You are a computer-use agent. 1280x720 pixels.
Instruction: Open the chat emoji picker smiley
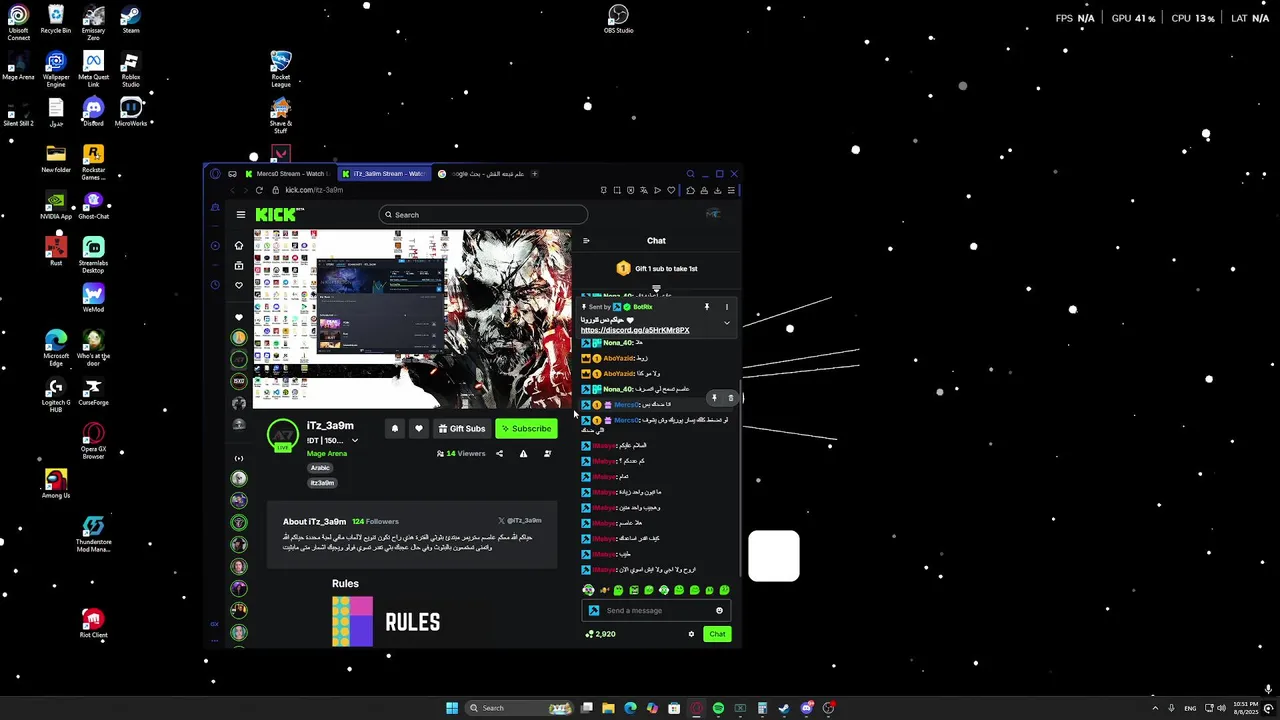pos(719,610)
